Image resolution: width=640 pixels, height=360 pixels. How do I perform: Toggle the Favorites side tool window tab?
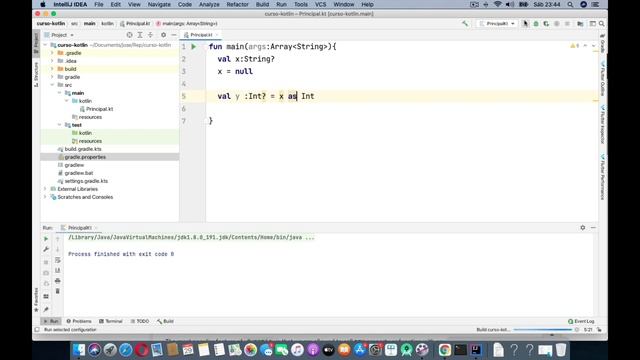click(36, 300)
